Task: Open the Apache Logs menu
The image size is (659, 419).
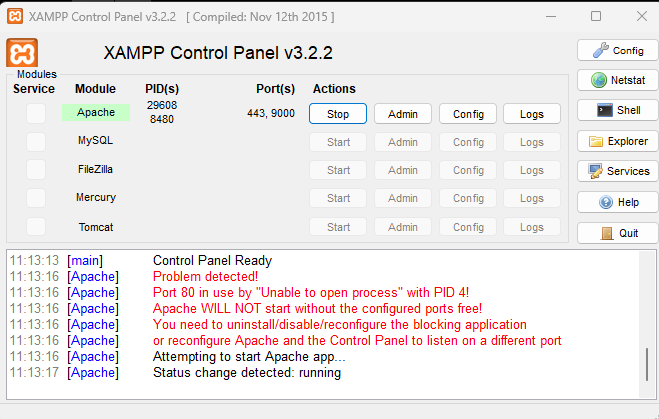Action: [532, 114]
